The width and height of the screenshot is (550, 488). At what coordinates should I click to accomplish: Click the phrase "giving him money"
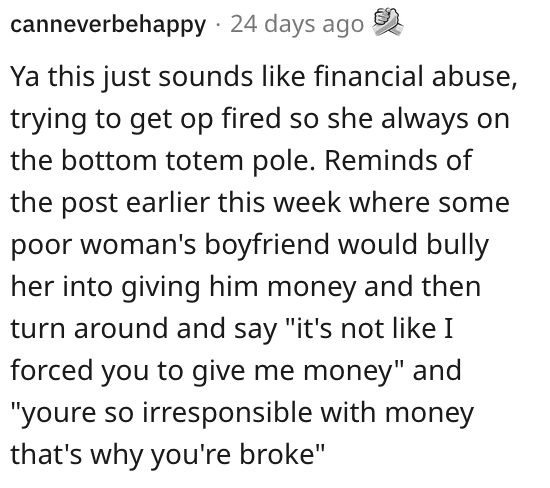pyautogui.click(x=239, y=287)
